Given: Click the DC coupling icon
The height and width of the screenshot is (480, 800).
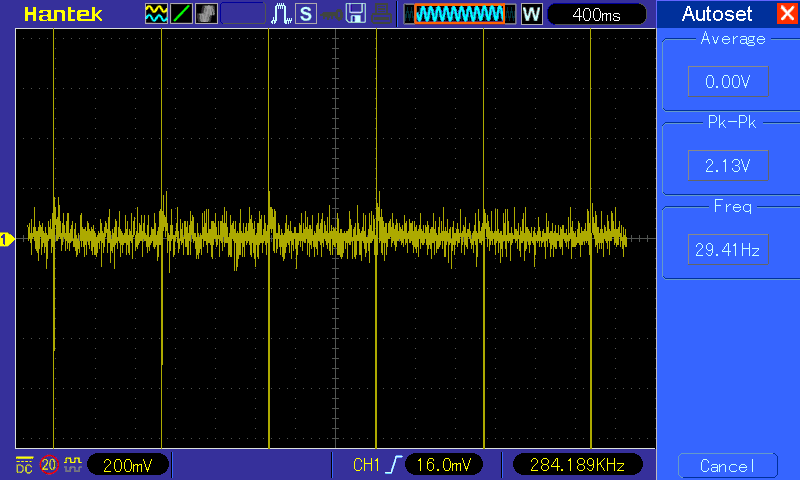Looking at the screenshot, I should pyautogui.click(x=24, y=465).
